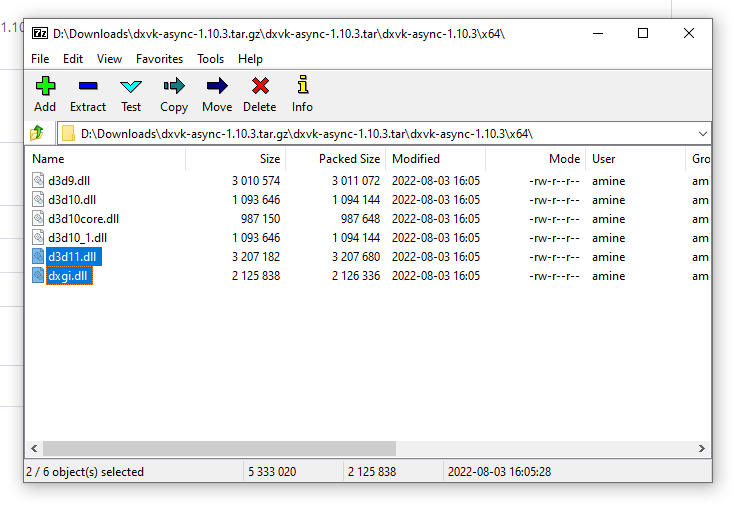Click the horizontal scrollbar right arrow
The image size is (735, 508).
[703, 449]
